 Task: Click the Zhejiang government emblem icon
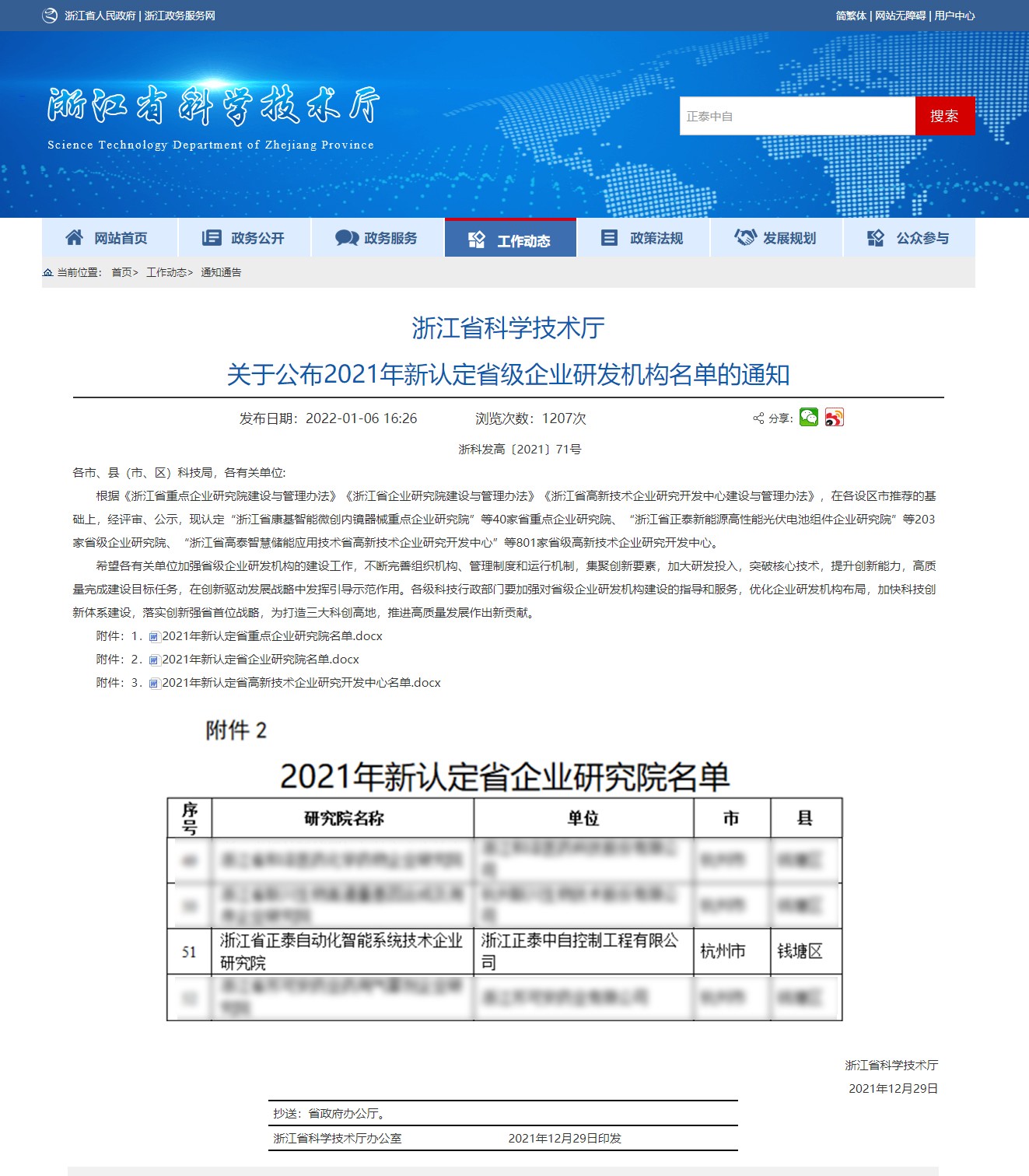(x=50, y=16)
